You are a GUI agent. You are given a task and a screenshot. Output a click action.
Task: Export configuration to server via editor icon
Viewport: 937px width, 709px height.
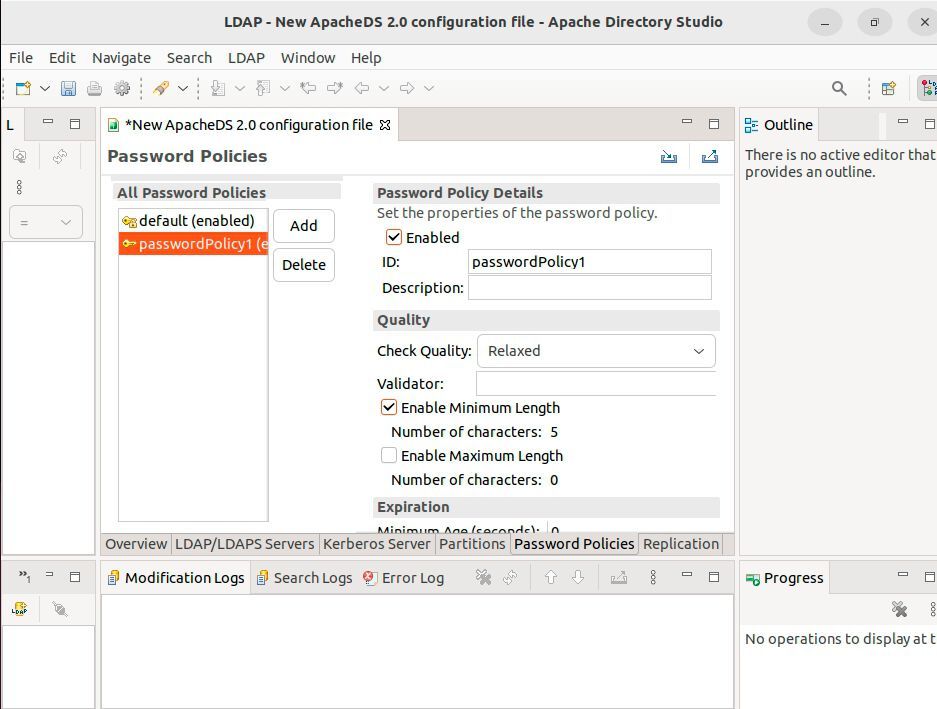point(709,157)
